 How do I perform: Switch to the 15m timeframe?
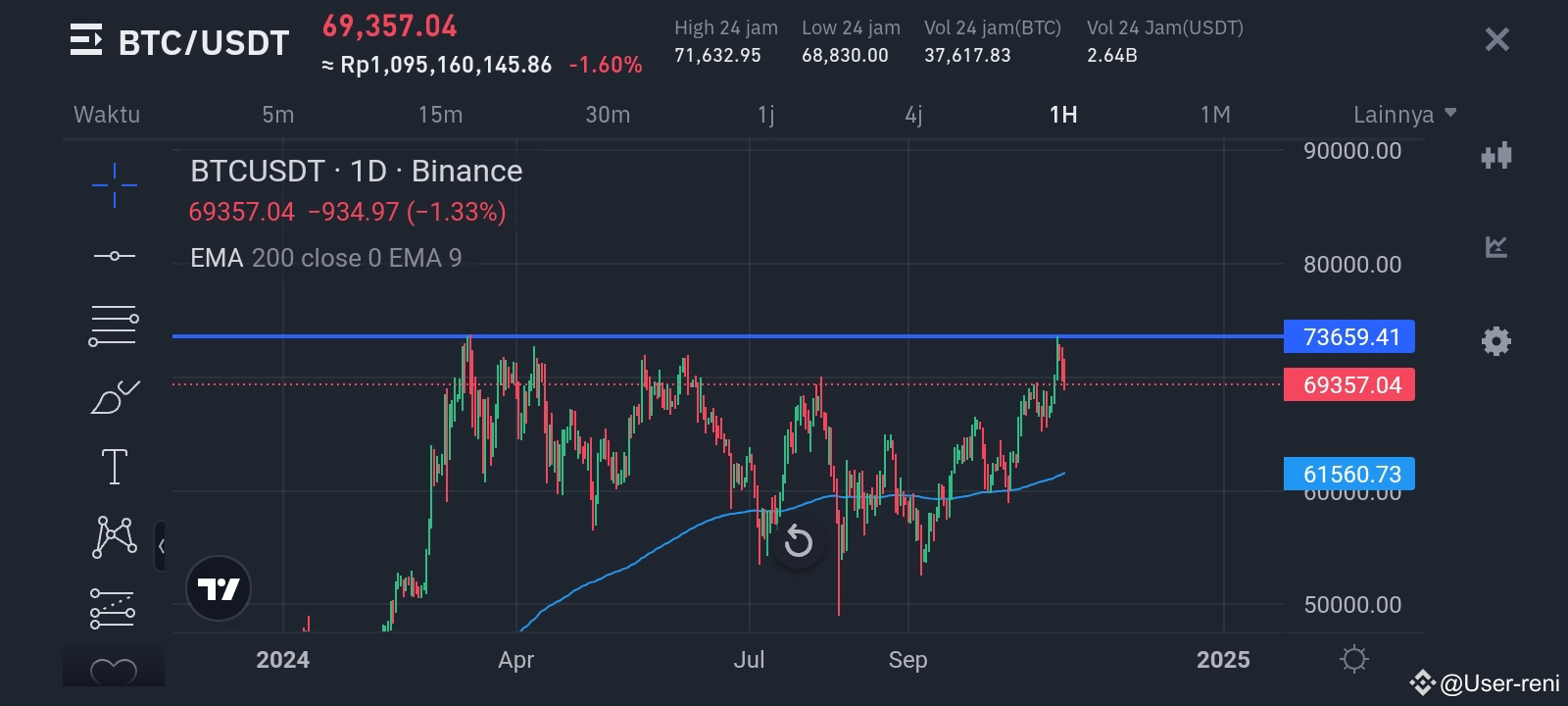(x=440, y=115)
